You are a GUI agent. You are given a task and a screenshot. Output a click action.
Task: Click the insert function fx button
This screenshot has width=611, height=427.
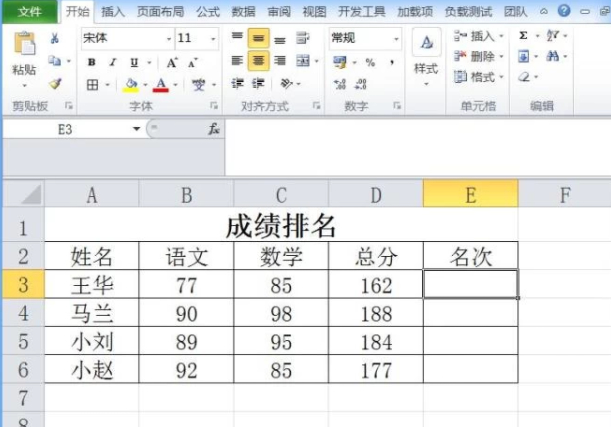(214, 129)
